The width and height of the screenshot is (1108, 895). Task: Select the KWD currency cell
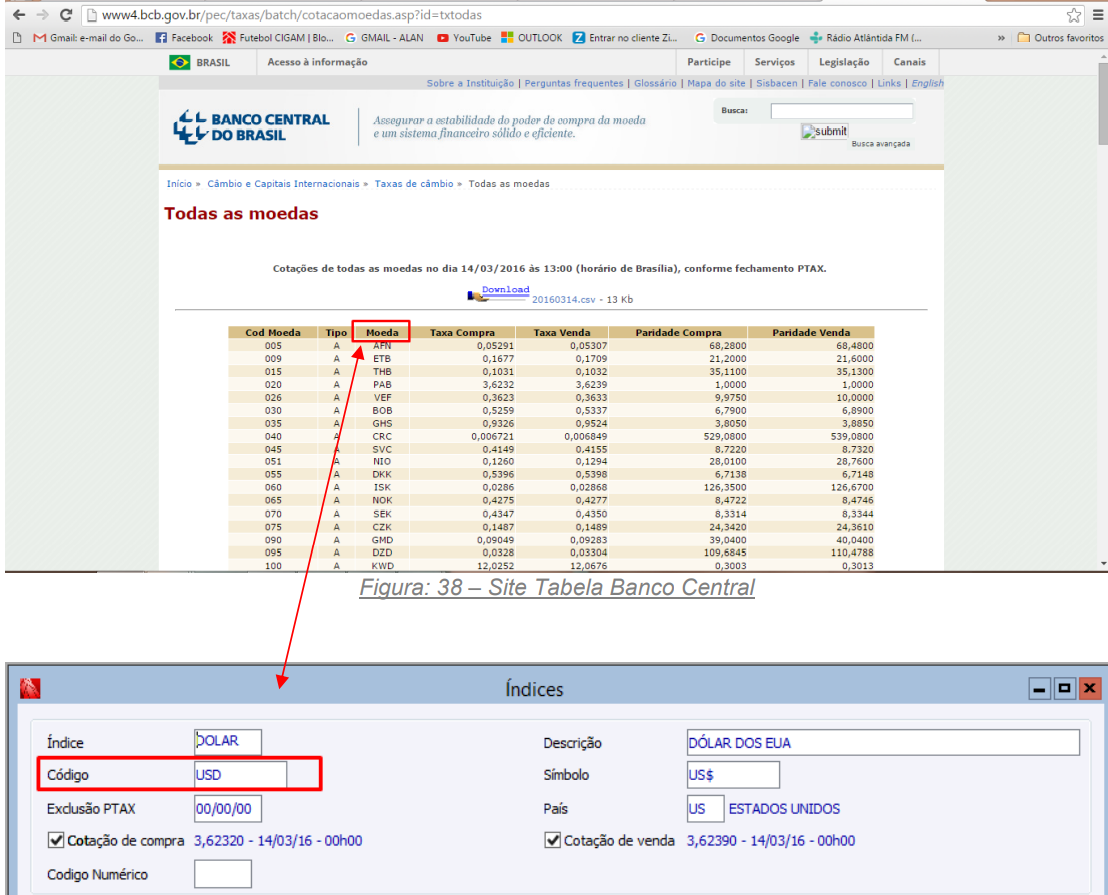pos(382,566)
